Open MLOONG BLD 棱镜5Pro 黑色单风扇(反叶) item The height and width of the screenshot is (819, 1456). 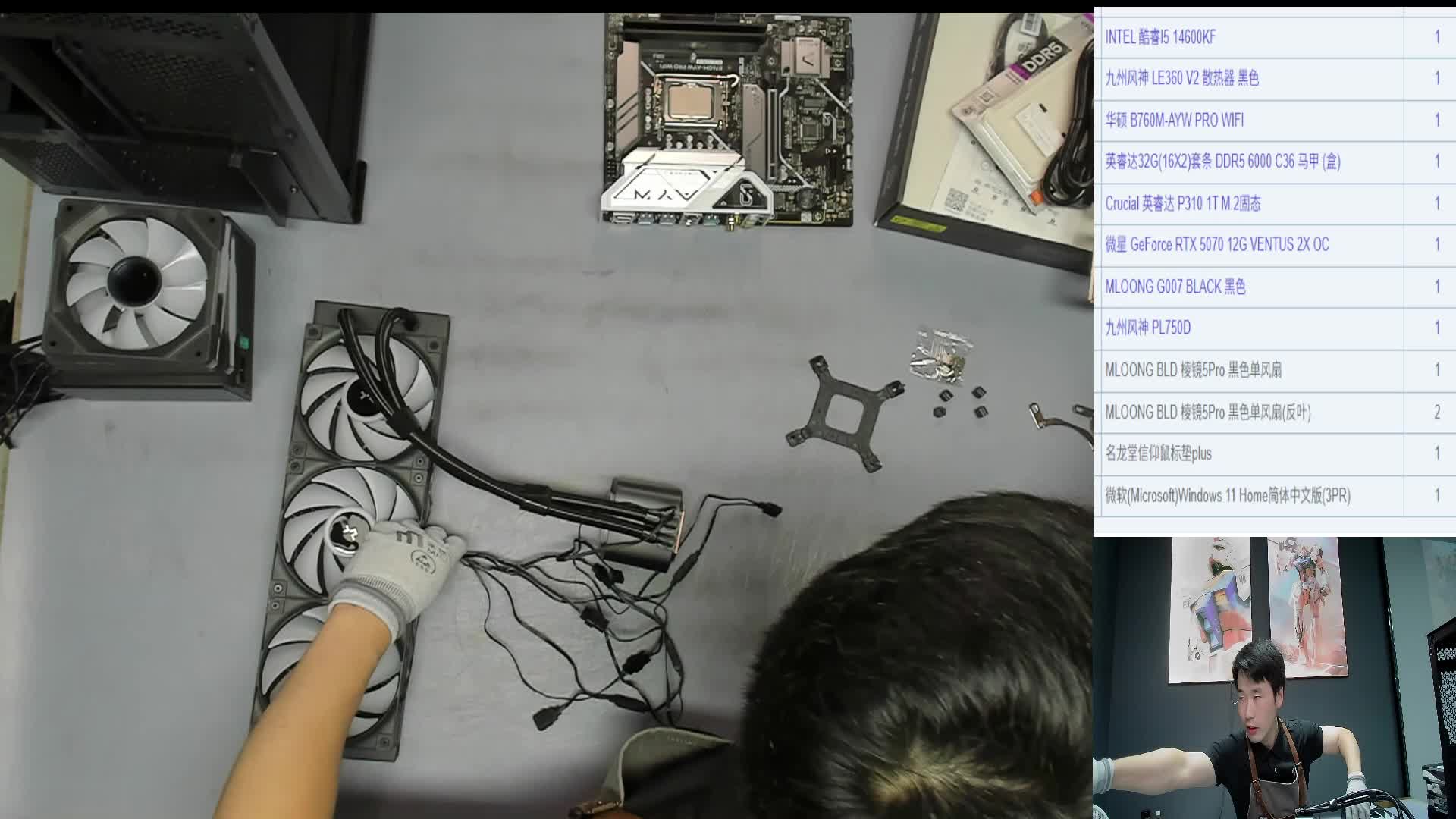coord(1207,412)
